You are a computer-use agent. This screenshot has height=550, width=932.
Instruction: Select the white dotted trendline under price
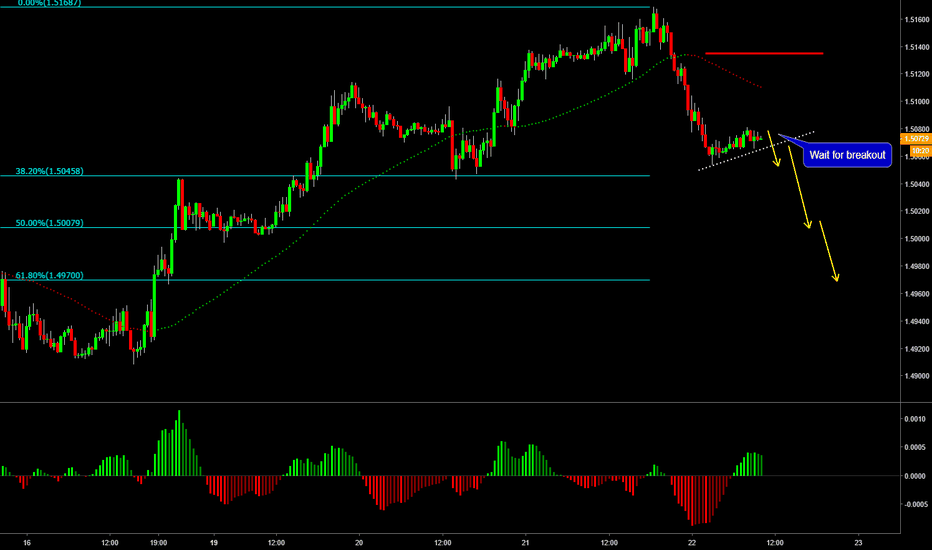pos(756,151)
